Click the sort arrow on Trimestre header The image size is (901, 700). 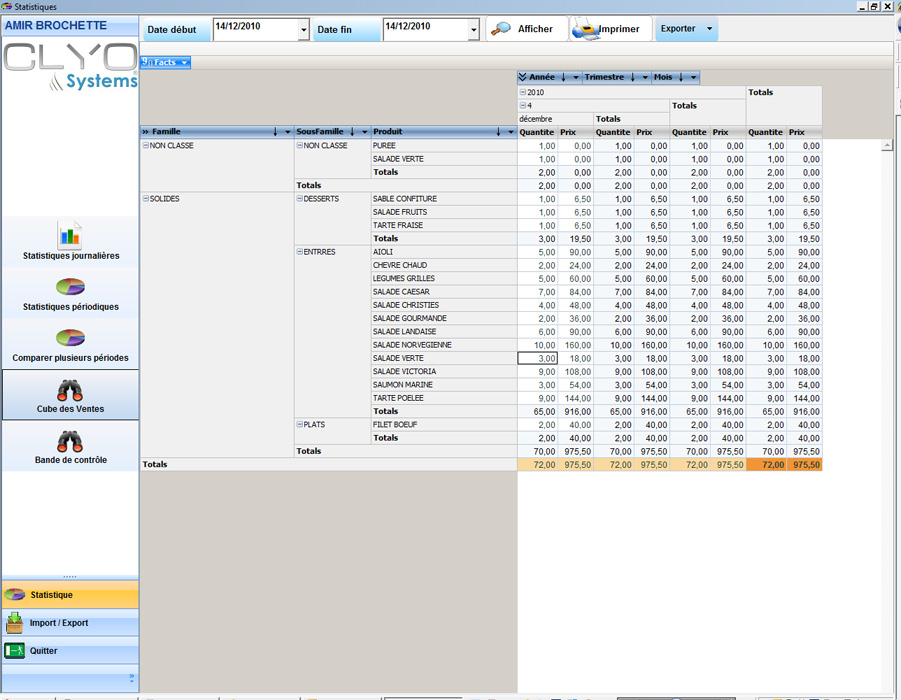point(633,77)
